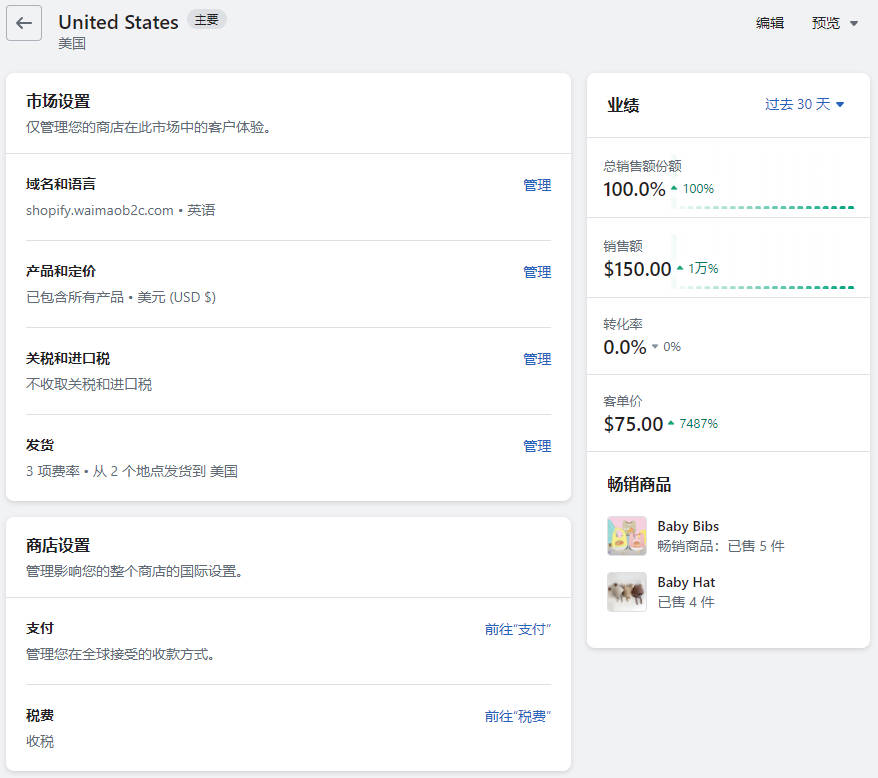Viewport: 878px width, 778px height.
Task: Click the Baby Hat product name
Action: 686,583
